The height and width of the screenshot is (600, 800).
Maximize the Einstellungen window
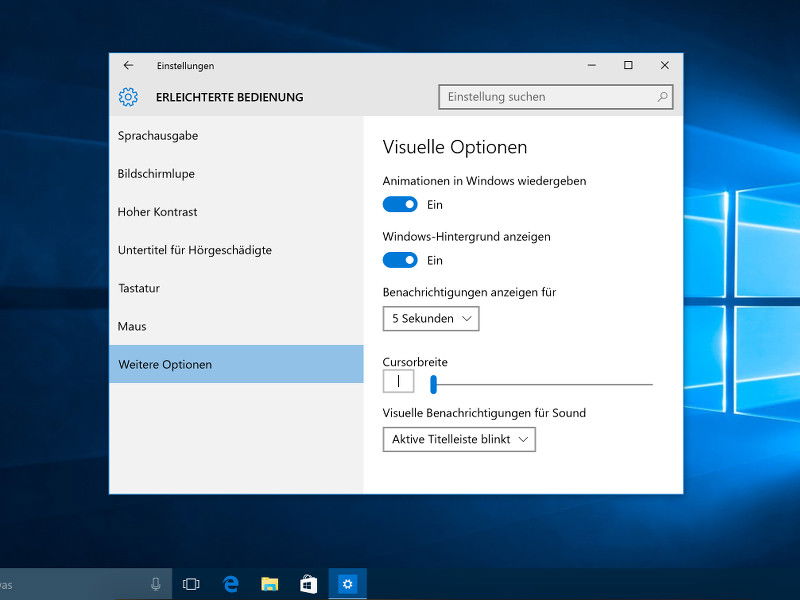pos(628,65)
